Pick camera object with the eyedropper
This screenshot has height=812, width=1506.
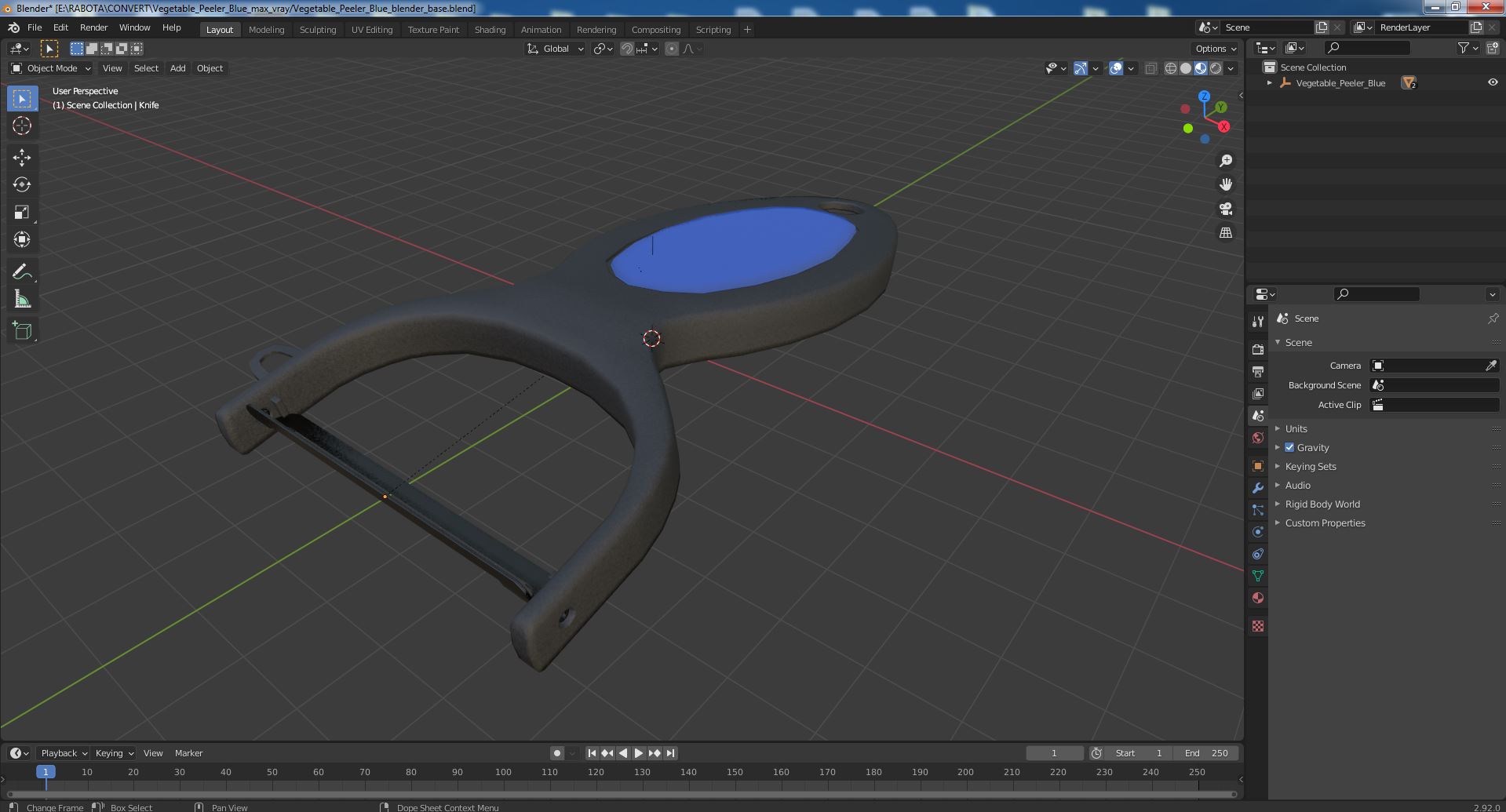1491,366
